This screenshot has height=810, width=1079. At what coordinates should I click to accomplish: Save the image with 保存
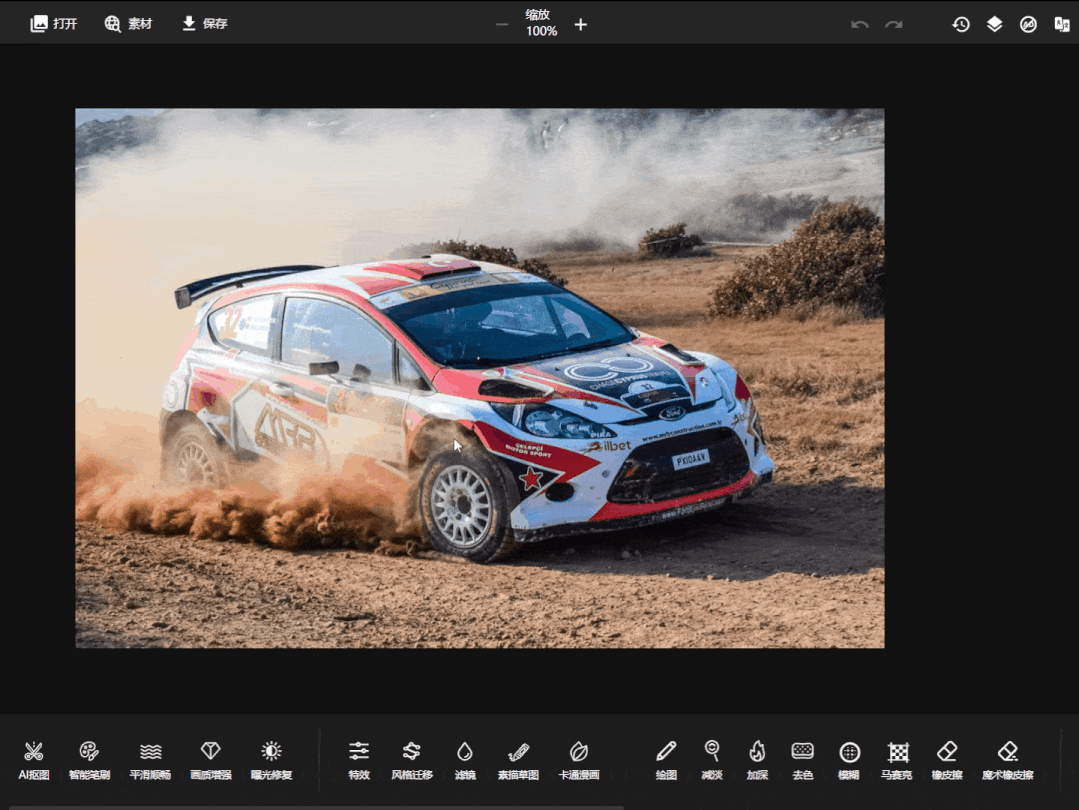204,24
